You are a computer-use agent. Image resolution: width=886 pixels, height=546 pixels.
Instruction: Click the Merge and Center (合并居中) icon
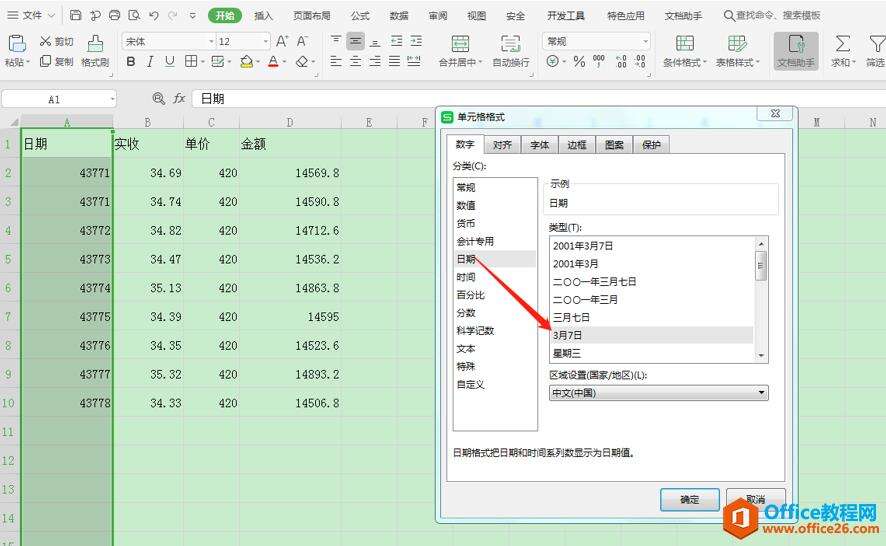(460, 44)
